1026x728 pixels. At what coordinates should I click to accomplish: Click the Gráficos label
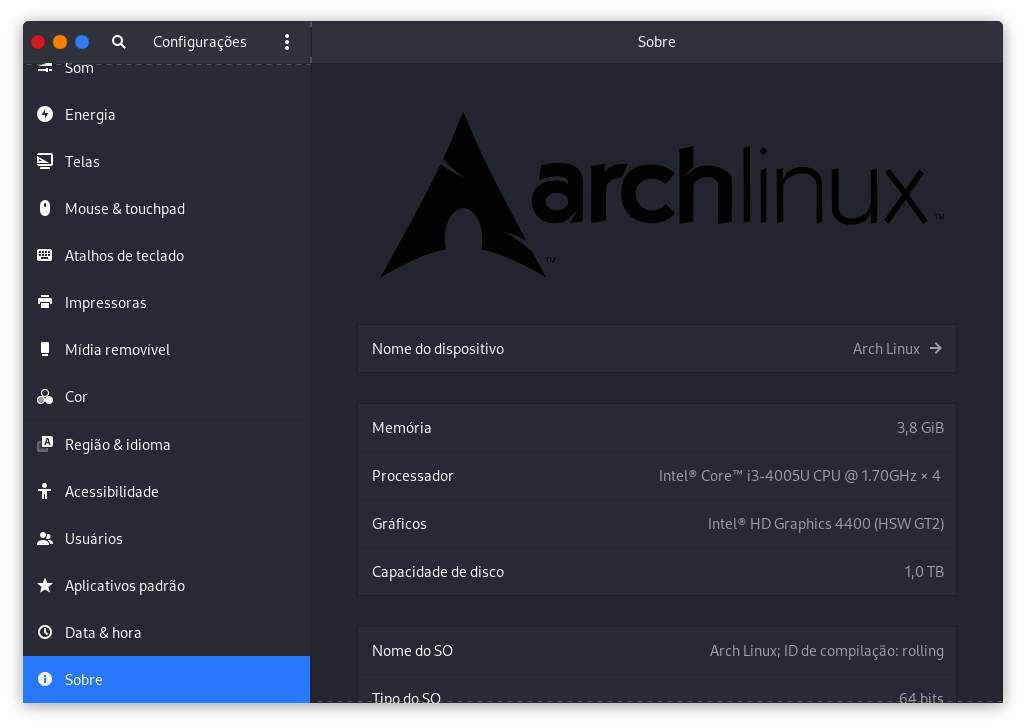399,523
